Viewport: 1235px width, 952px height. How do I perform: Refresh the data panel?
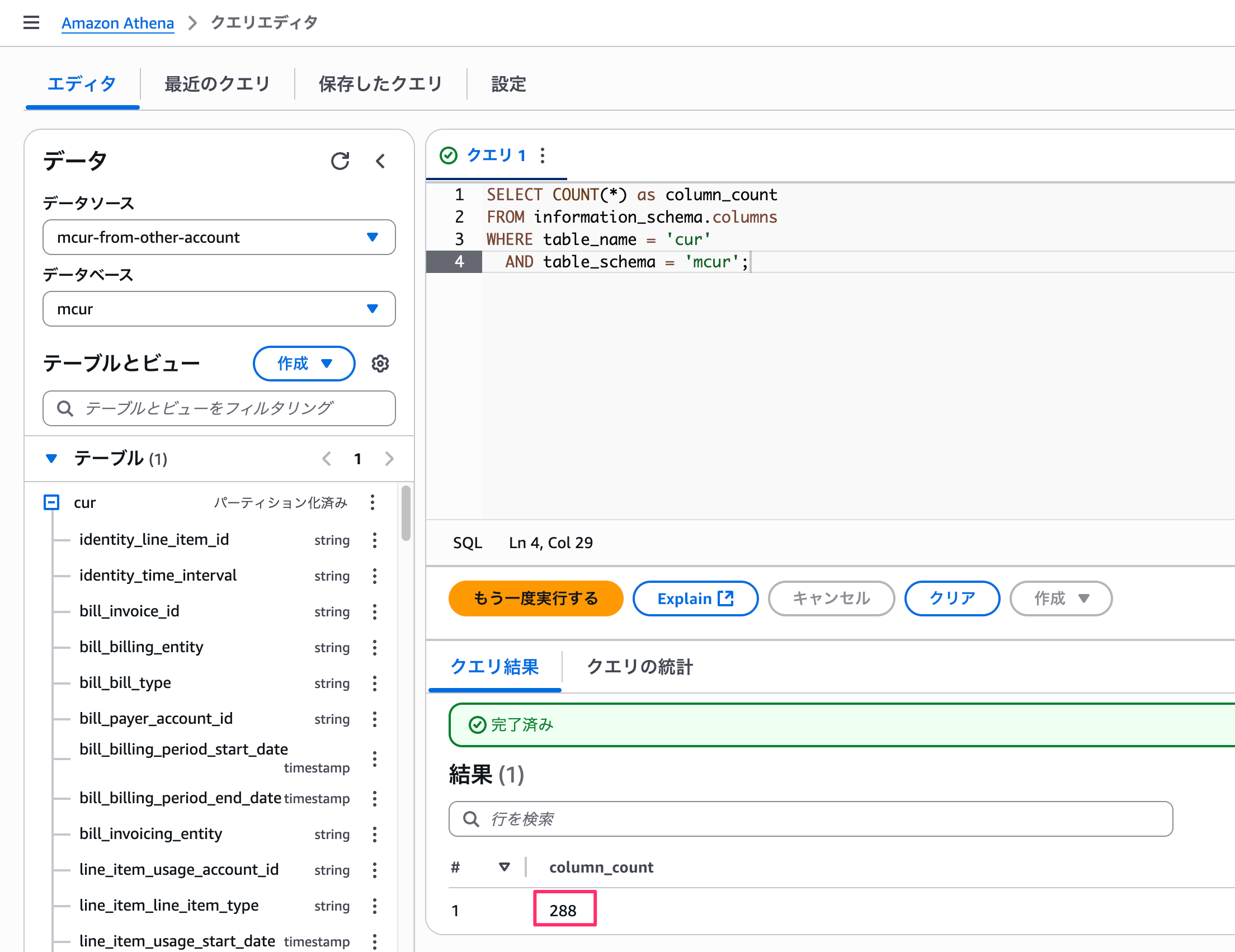pyautogui.click(x=340, y=161)
